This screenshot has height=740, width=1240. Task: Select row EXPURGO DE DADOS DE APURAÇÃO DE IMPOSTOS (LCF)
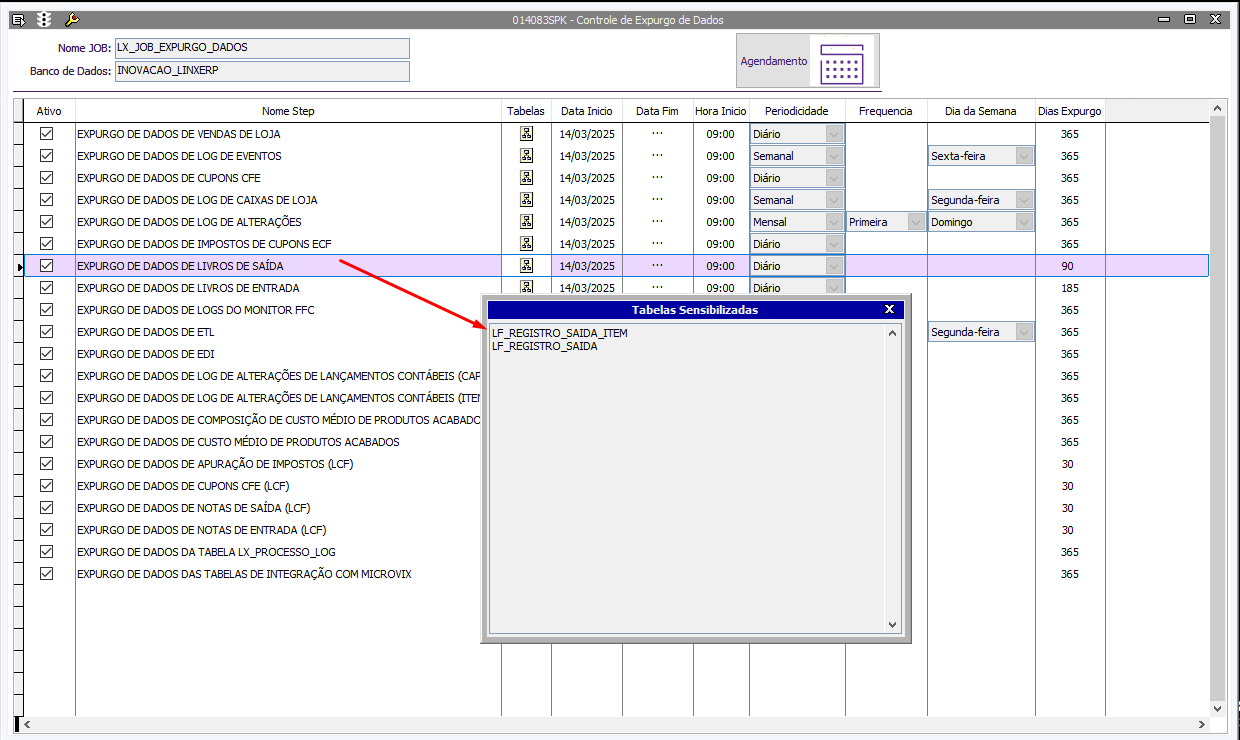pos(215,464)
